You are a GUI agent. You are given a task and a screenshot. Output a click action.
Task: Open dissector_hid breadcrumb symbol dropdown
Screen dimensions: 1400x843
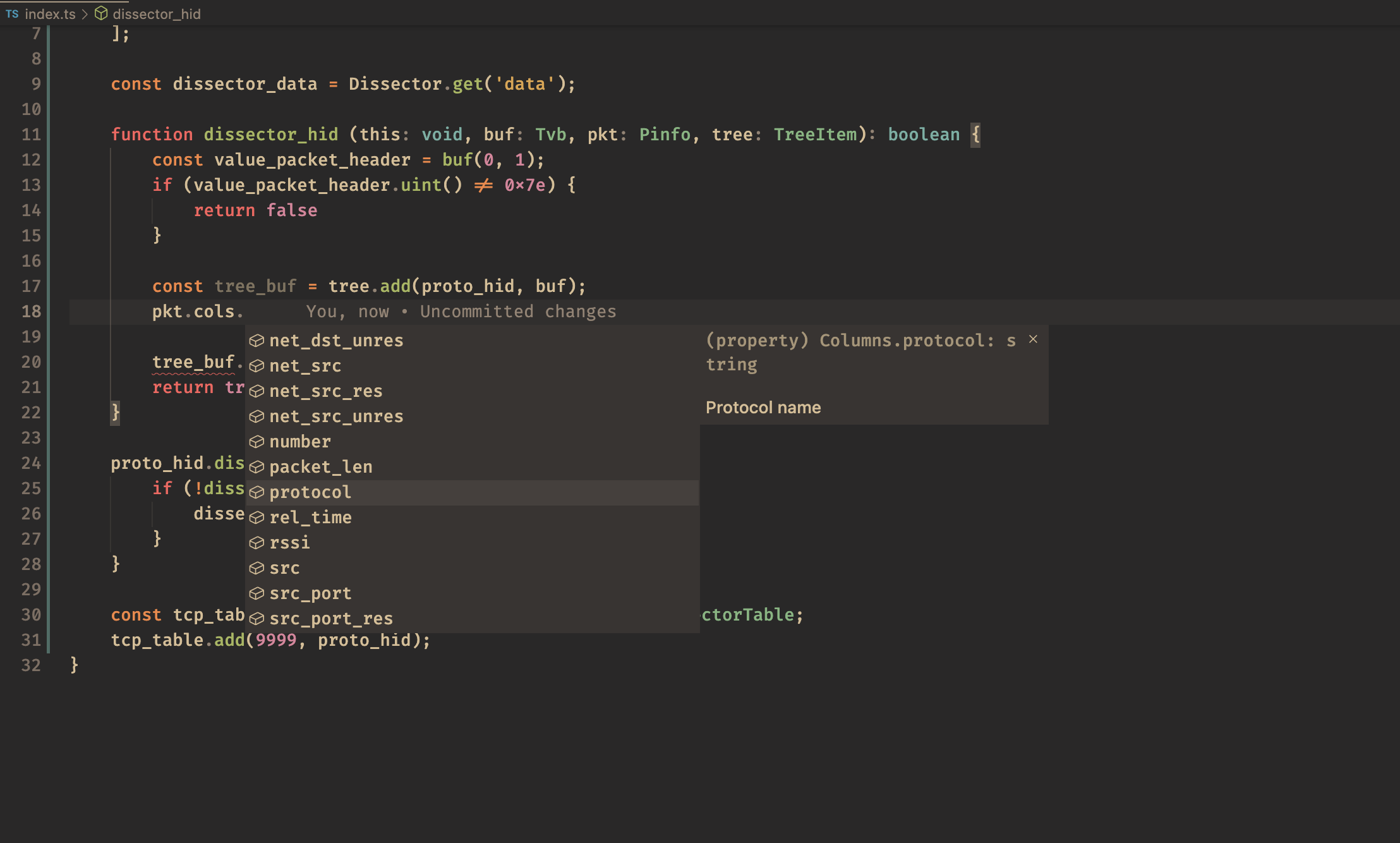[157, 14]
